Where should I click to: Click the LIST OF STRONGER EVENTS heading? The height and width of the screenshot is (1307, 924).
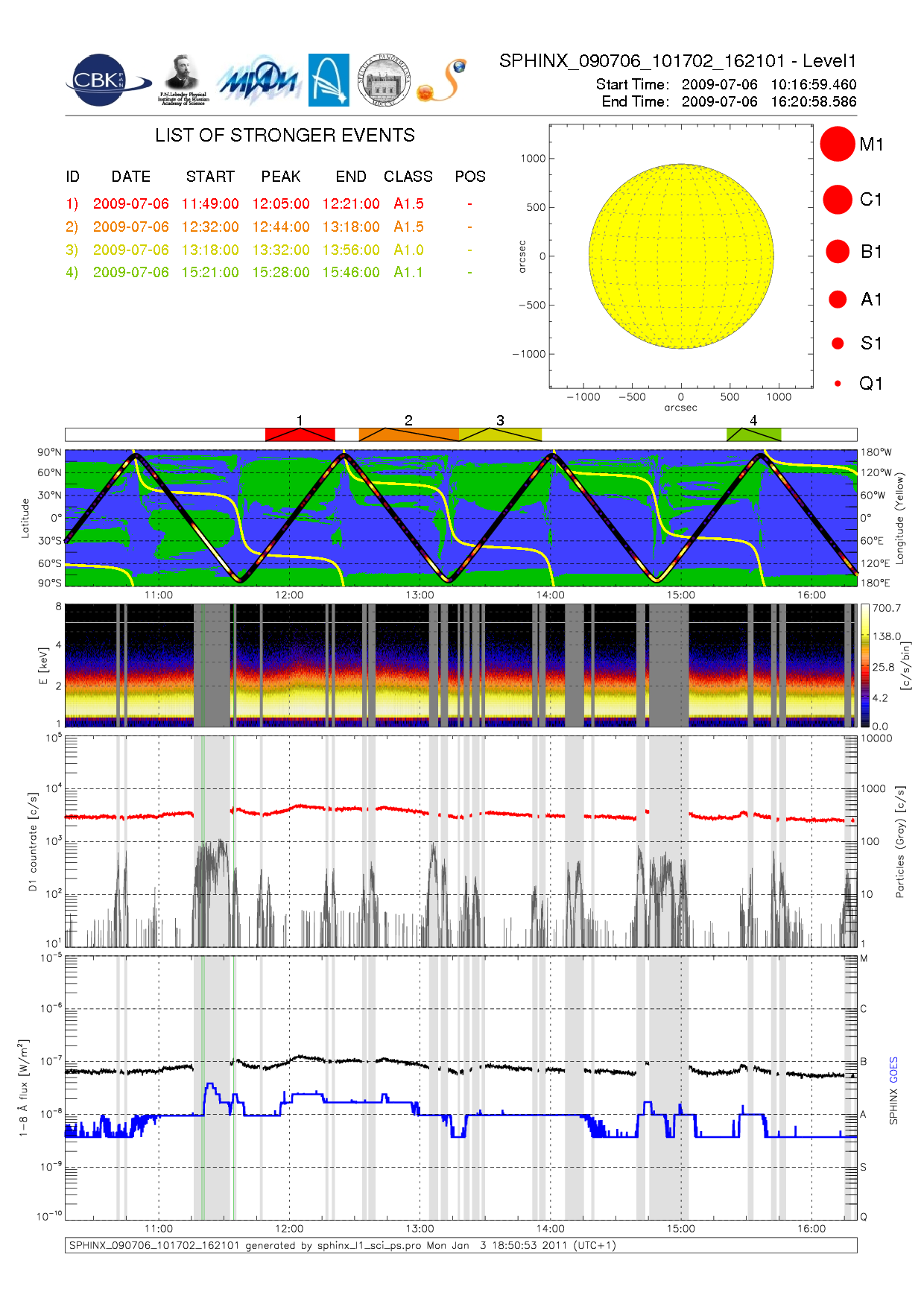[285, 136]
